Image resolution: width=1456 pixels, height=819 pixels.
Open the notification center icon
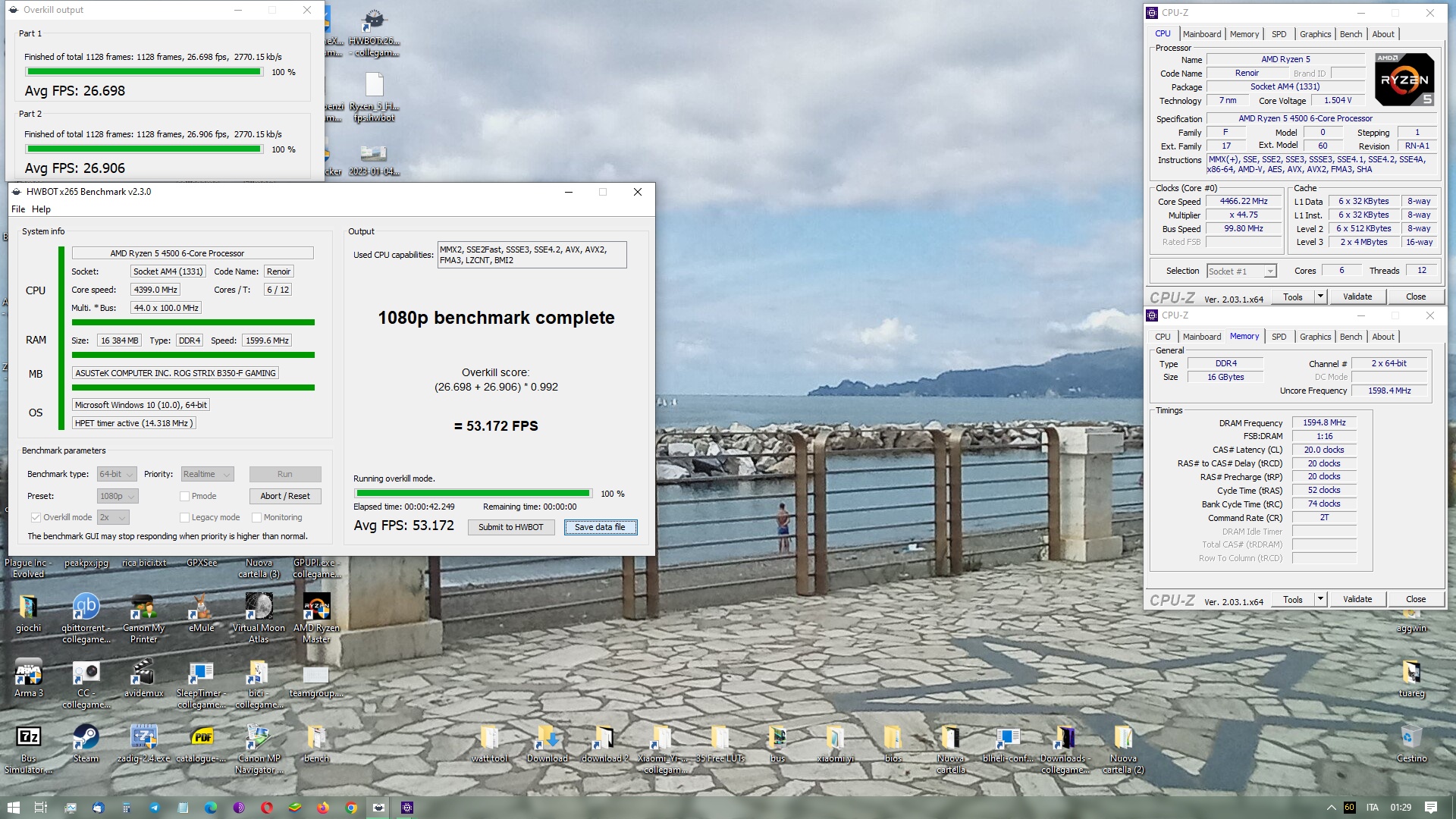[1431, 808]
